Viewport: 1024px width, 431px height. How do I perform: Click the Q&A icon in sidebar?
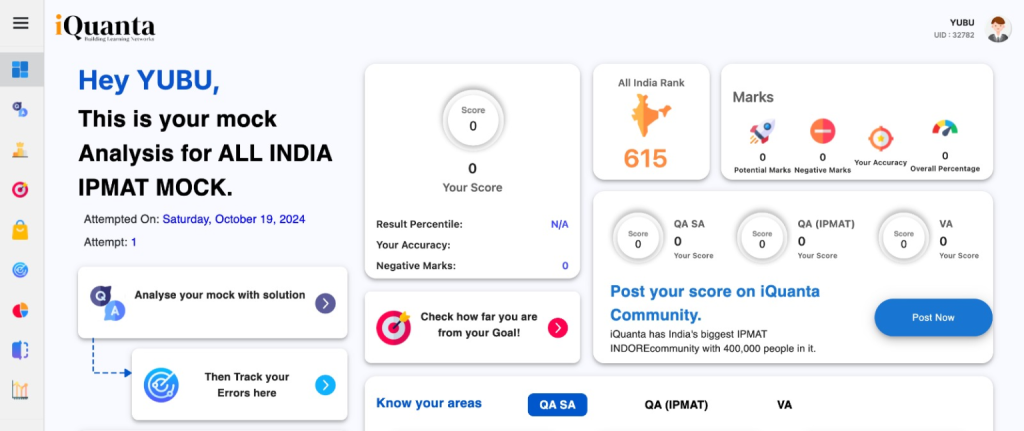[x=20, y=109]
